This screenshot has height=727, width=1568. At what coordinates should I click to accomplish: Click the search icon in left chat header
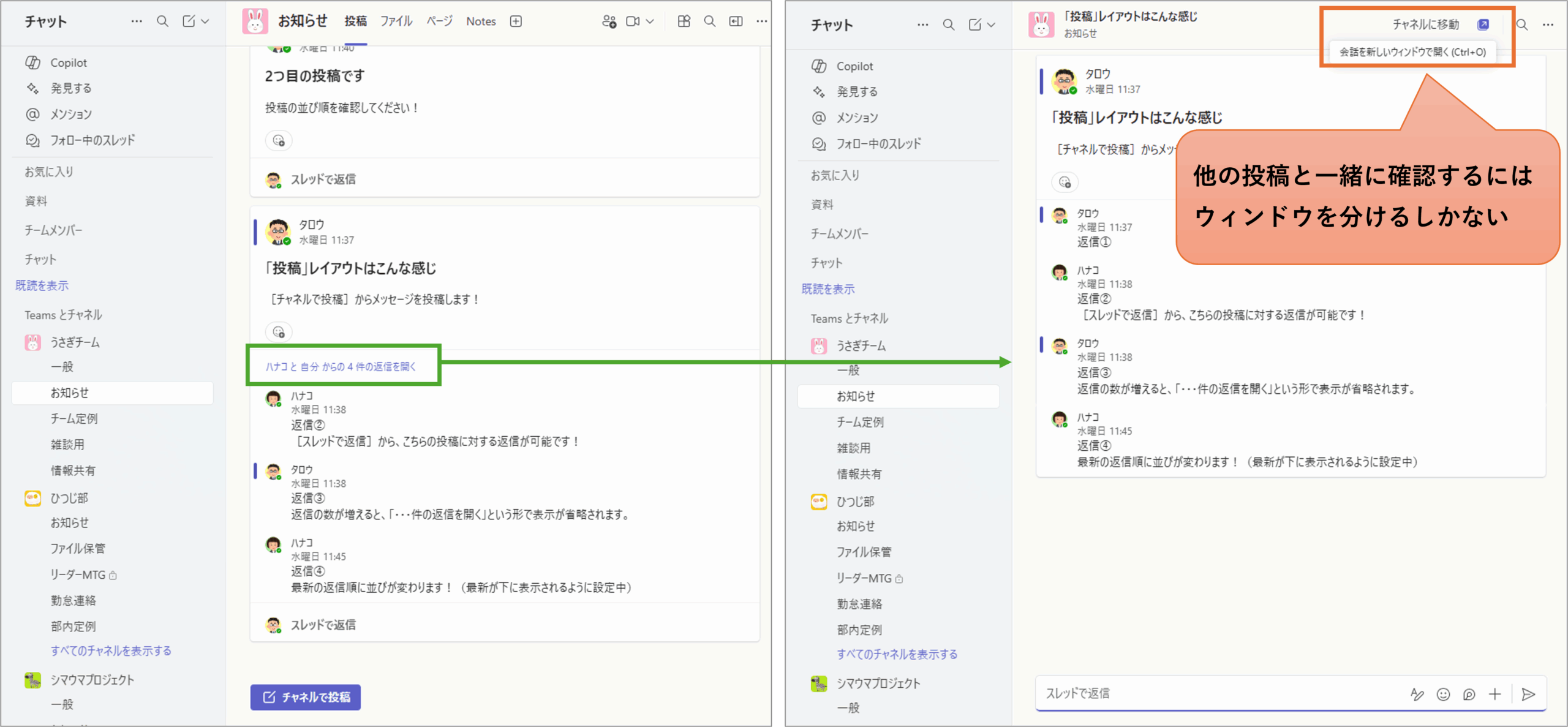point(162,21)
